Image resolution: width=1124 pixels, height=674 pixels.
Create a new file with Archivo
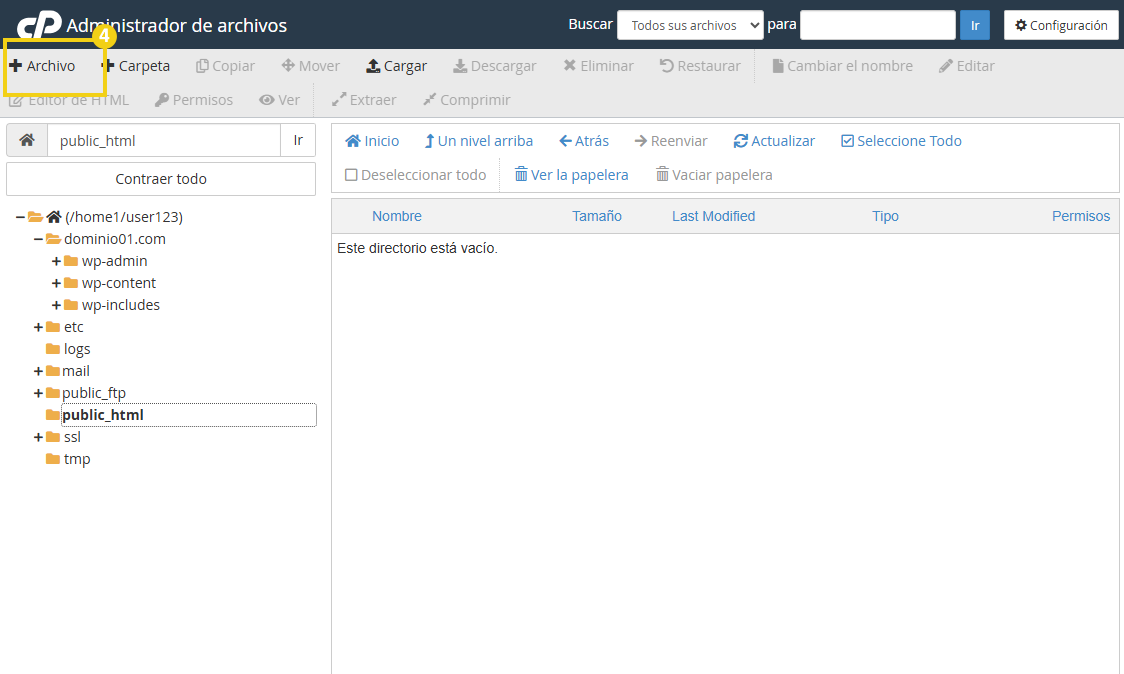click(42, 66)
